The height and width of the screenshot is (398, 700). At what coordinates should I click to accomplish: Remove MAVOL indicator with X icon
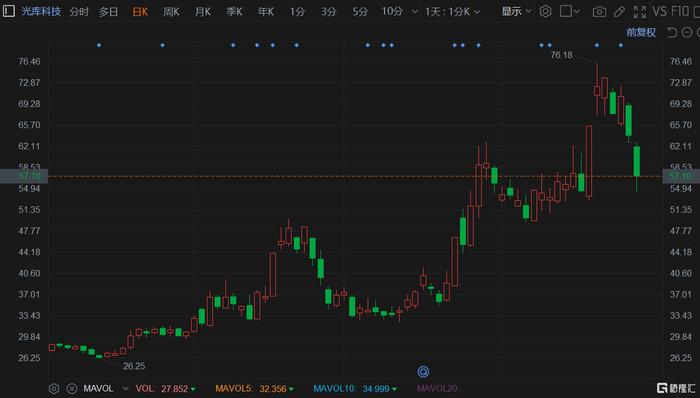pos(72,389)
